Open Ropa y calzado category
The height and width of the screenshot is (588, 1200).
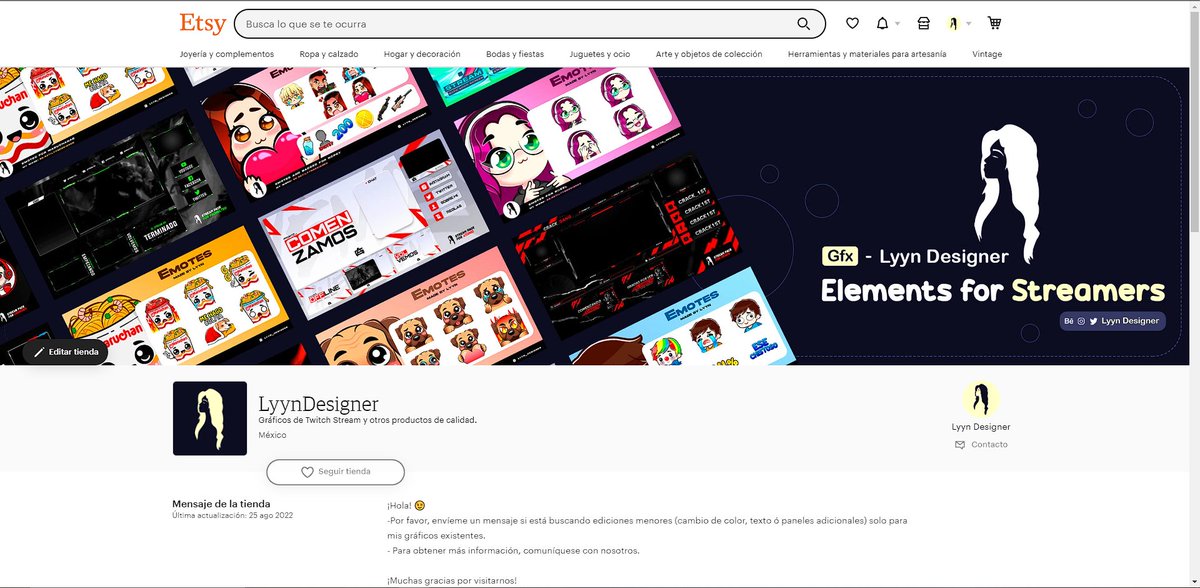click(x=329, y=54)
